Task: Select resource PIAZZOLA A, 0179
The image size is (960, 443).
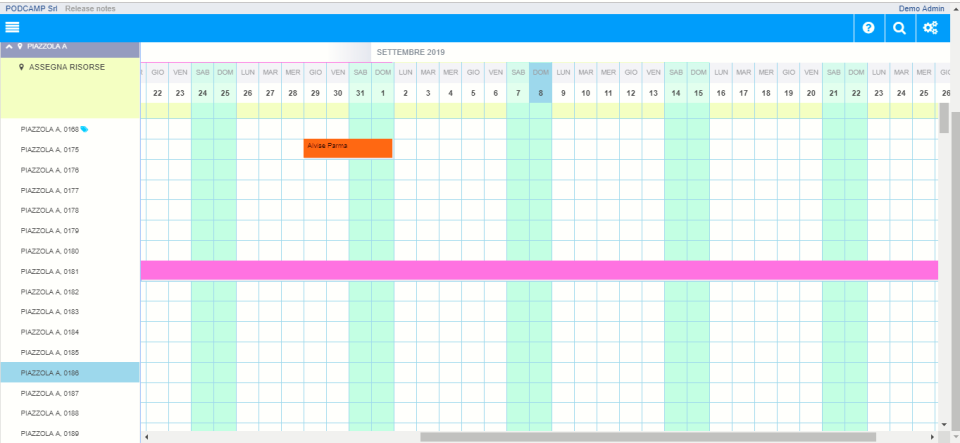Action: tap(50, 231)
